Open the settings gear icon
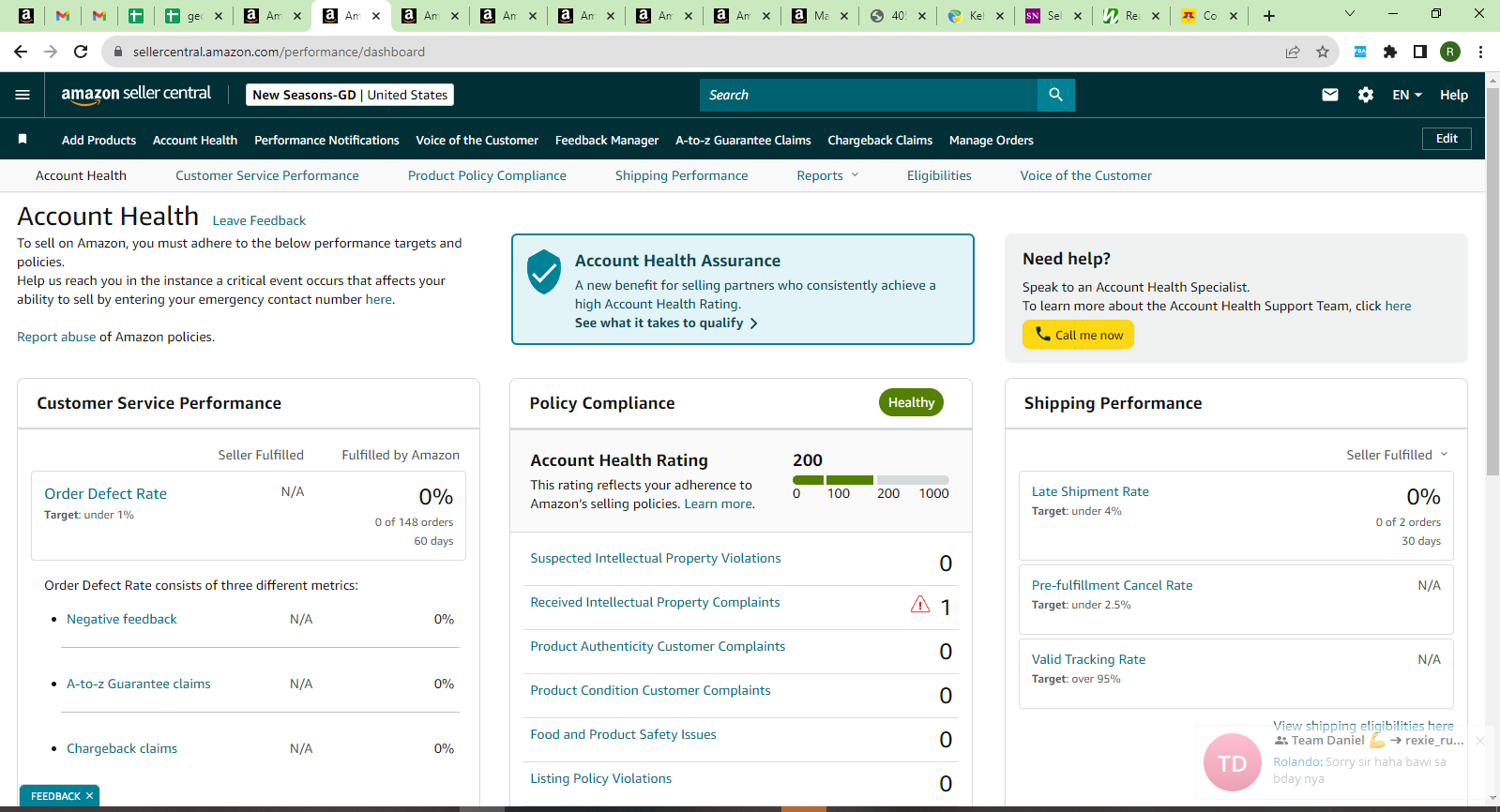The height and width of the screenshot is (812, 1500). tap(1366, 95)
